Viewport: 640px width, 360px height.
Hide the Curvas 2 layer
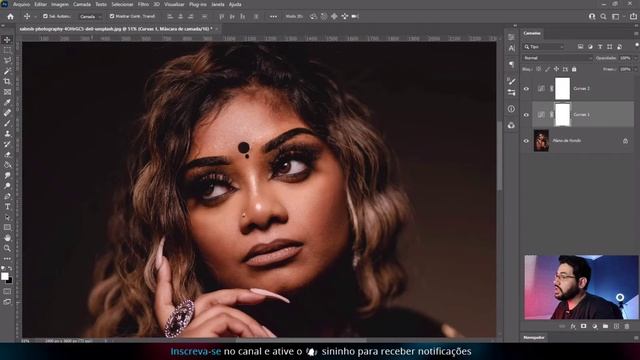(526, 89)
